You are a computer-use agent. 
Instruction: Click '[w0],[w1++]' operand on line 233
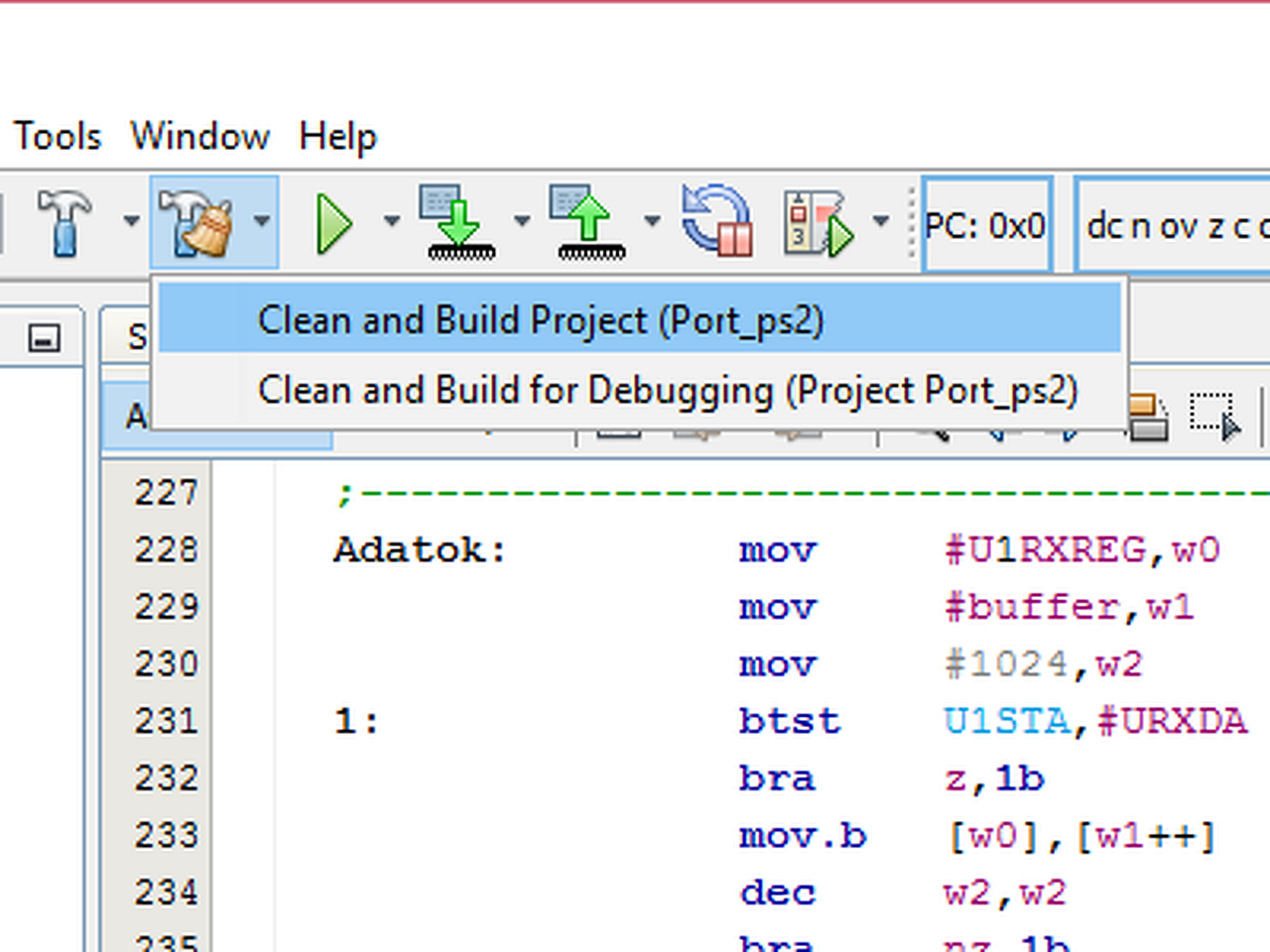pyautogui.click(x=1082, y=836)
